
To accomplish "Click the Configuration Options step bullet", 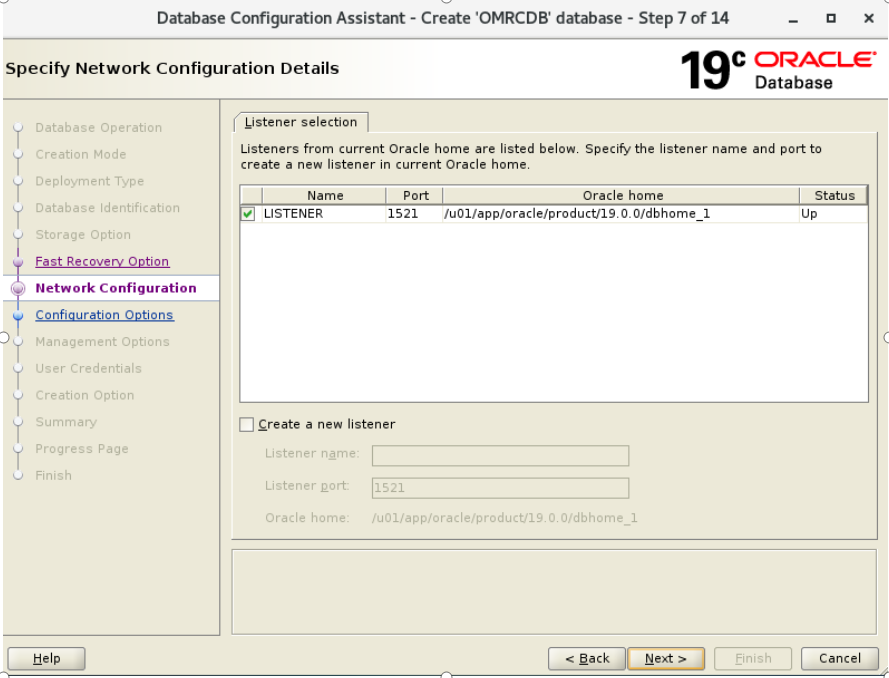I will tap(18, 315).
